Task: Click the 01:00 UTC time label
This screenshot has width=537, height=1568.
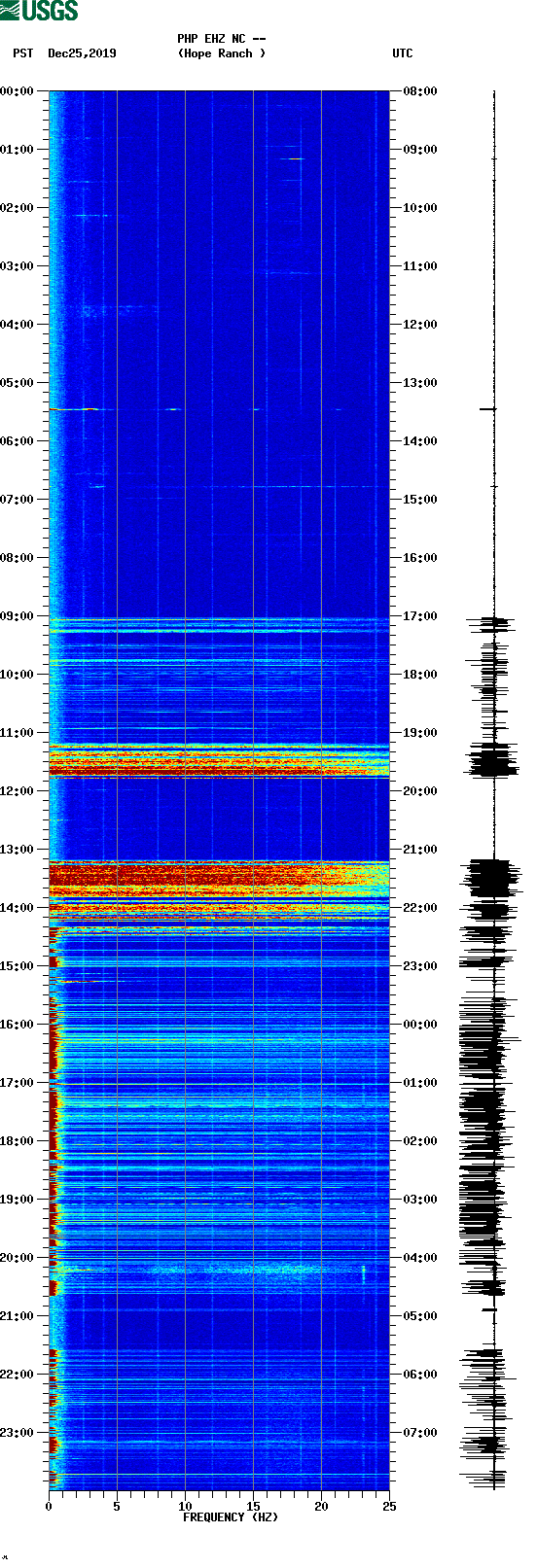Action: [x=420, y=1083]
